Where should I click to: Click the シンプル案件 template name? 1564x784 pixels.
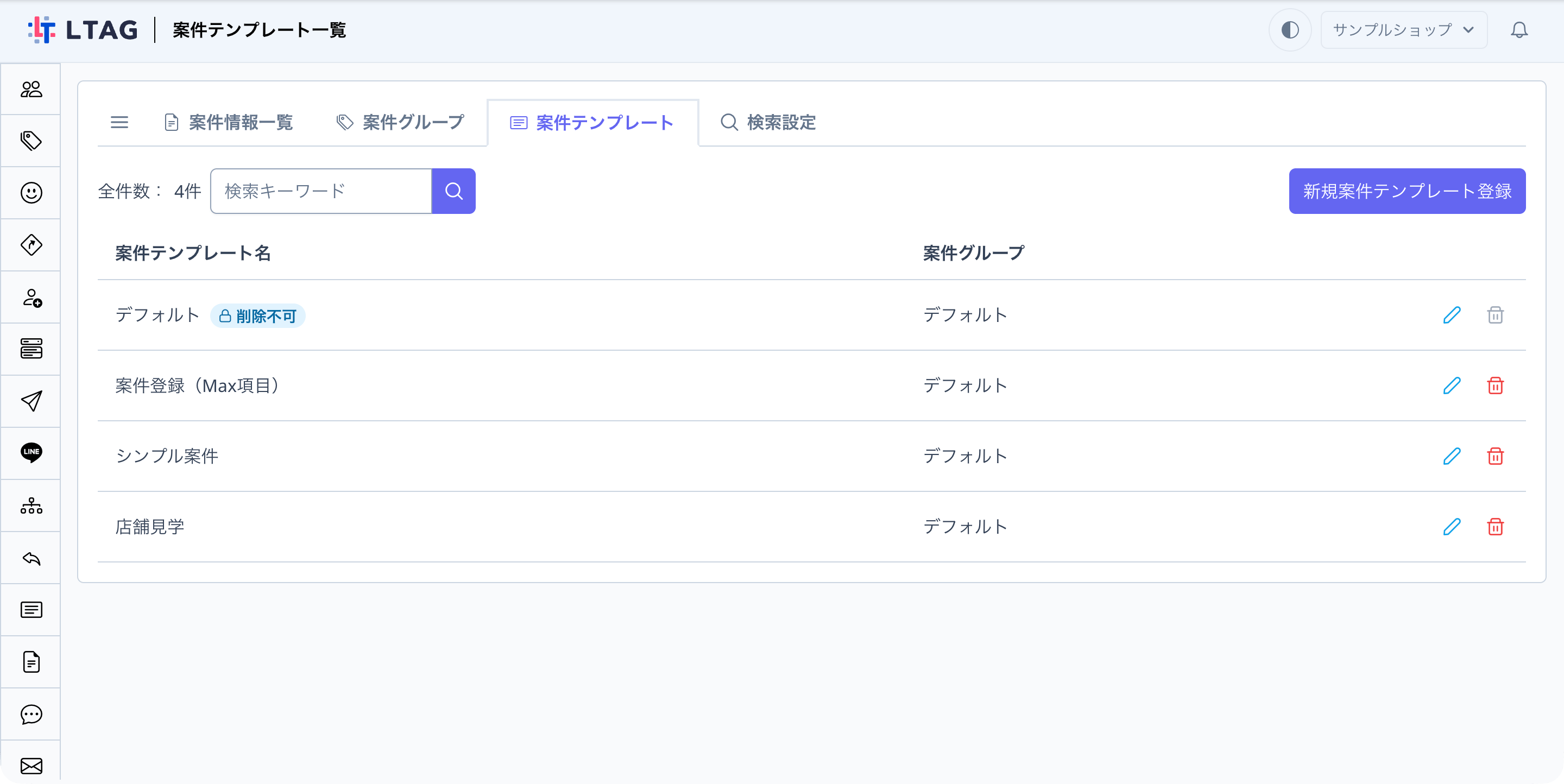166,456
